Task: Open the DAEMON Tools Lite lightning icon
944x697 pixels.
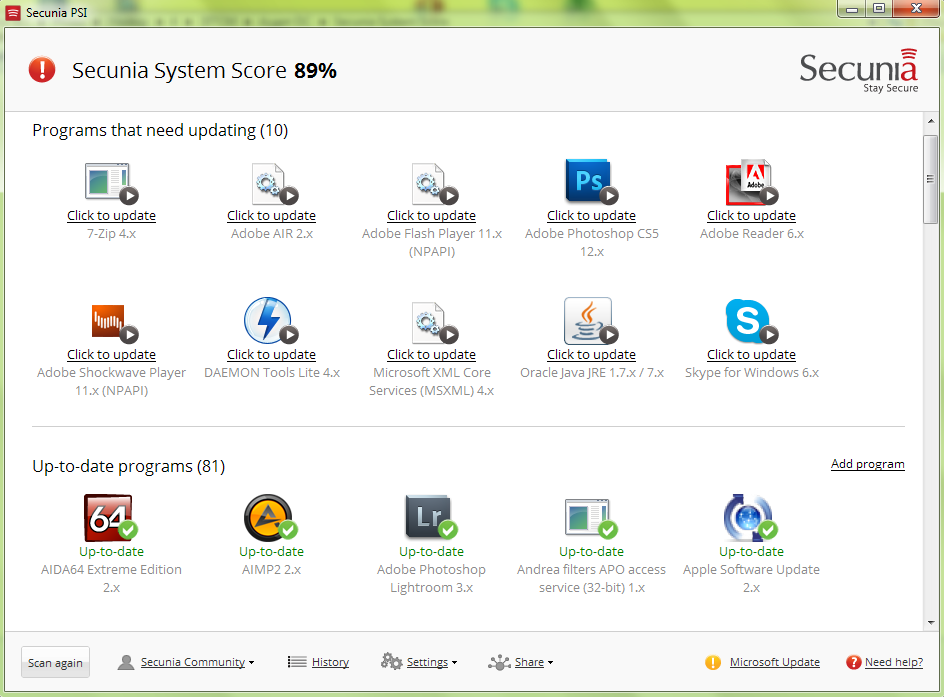Action: 271,320
